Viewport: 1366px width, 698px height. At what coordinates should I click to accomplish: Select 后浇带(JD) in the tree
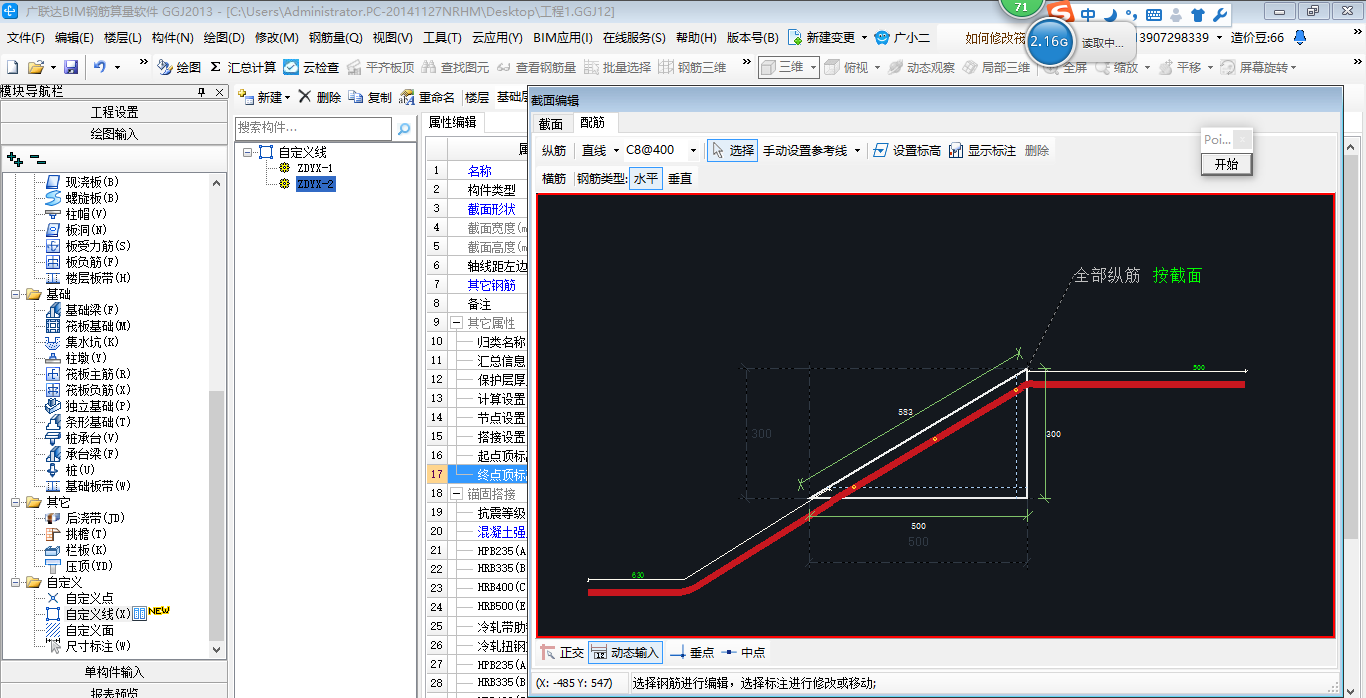[x=95, y=518]
